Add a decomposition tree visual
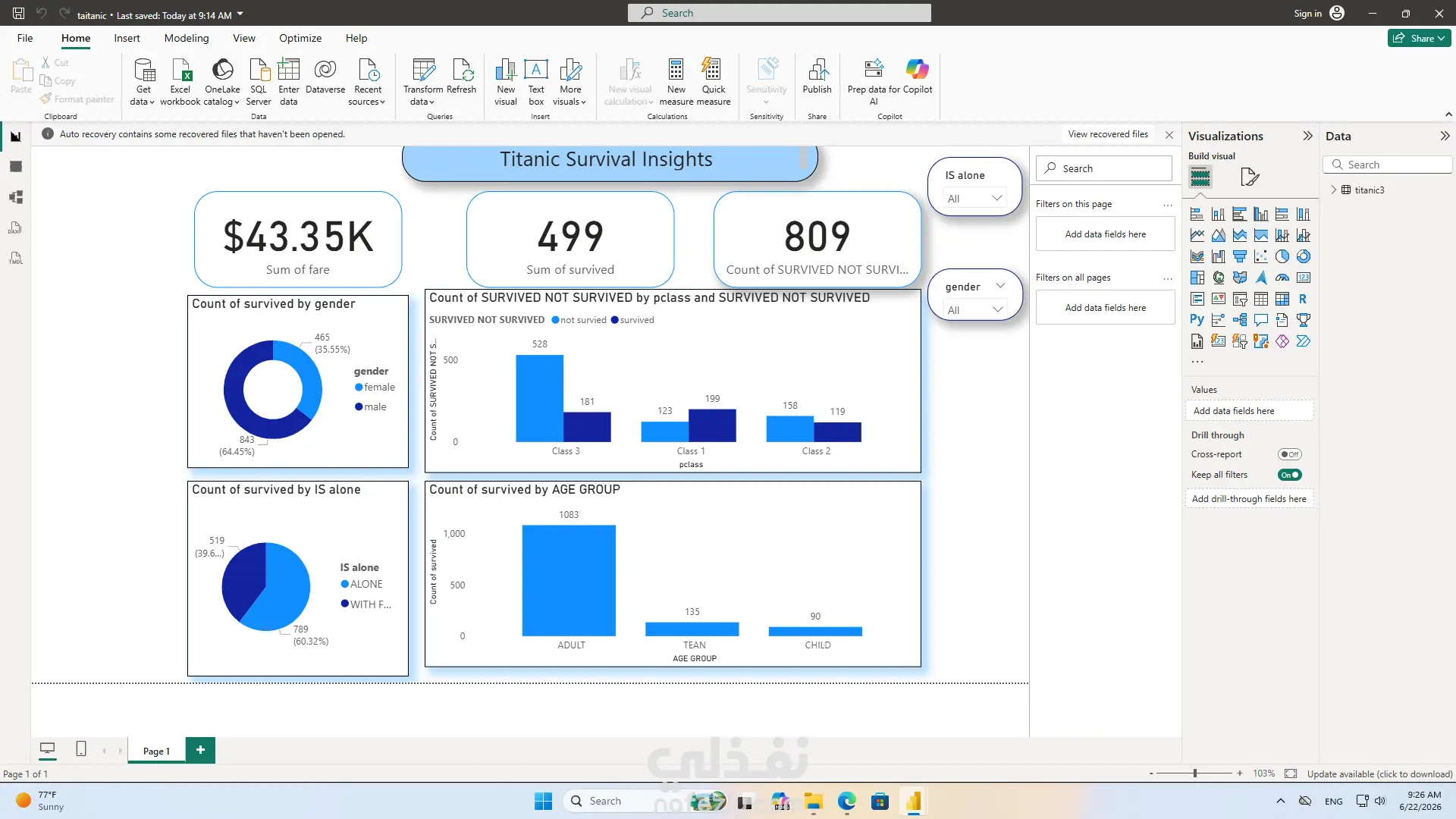This screenshot has width=1456, height=819. pos(1240,320)
